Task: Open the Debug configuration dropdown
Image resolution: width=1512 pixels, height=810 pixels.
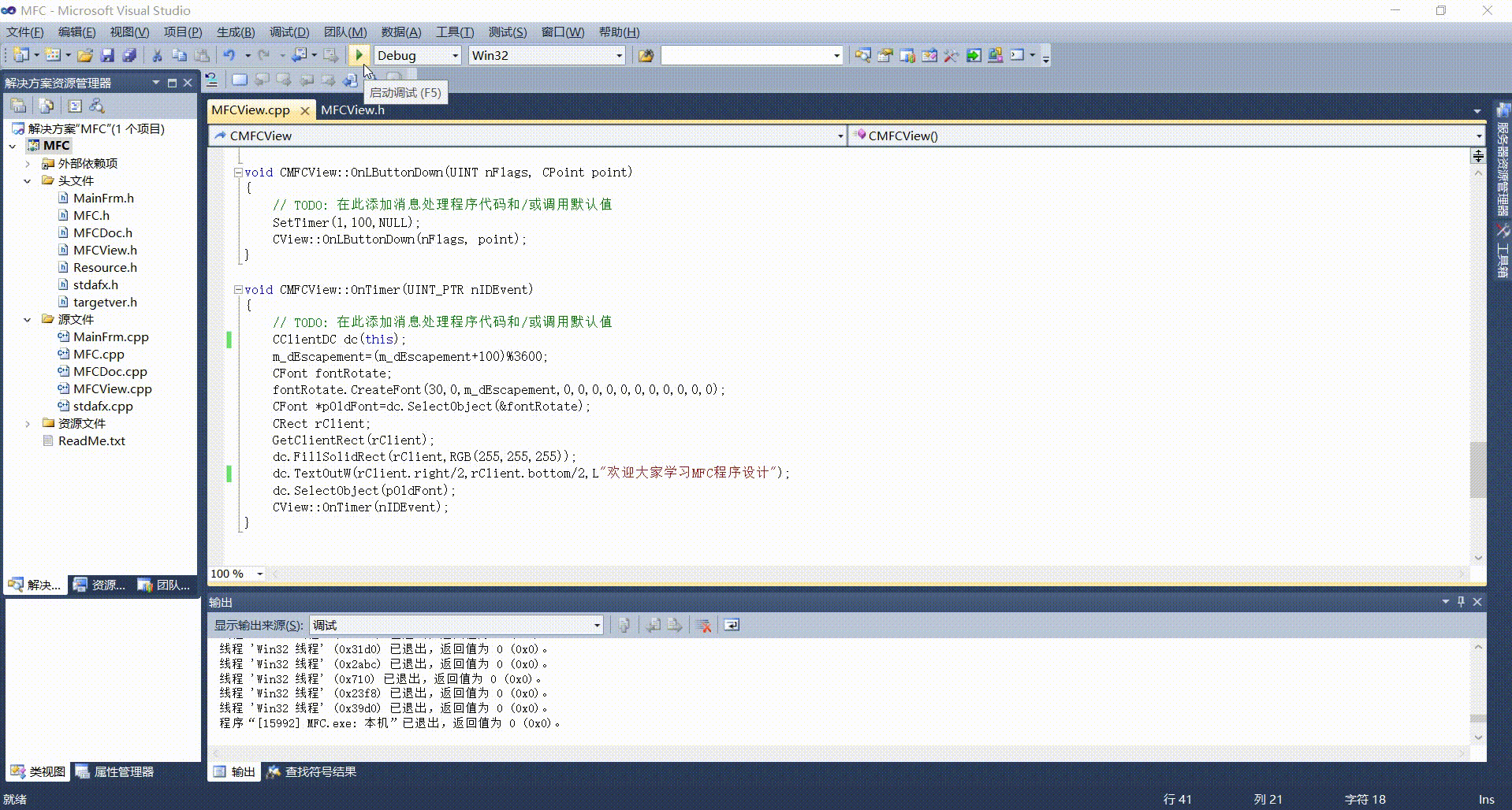Action: 455,55
